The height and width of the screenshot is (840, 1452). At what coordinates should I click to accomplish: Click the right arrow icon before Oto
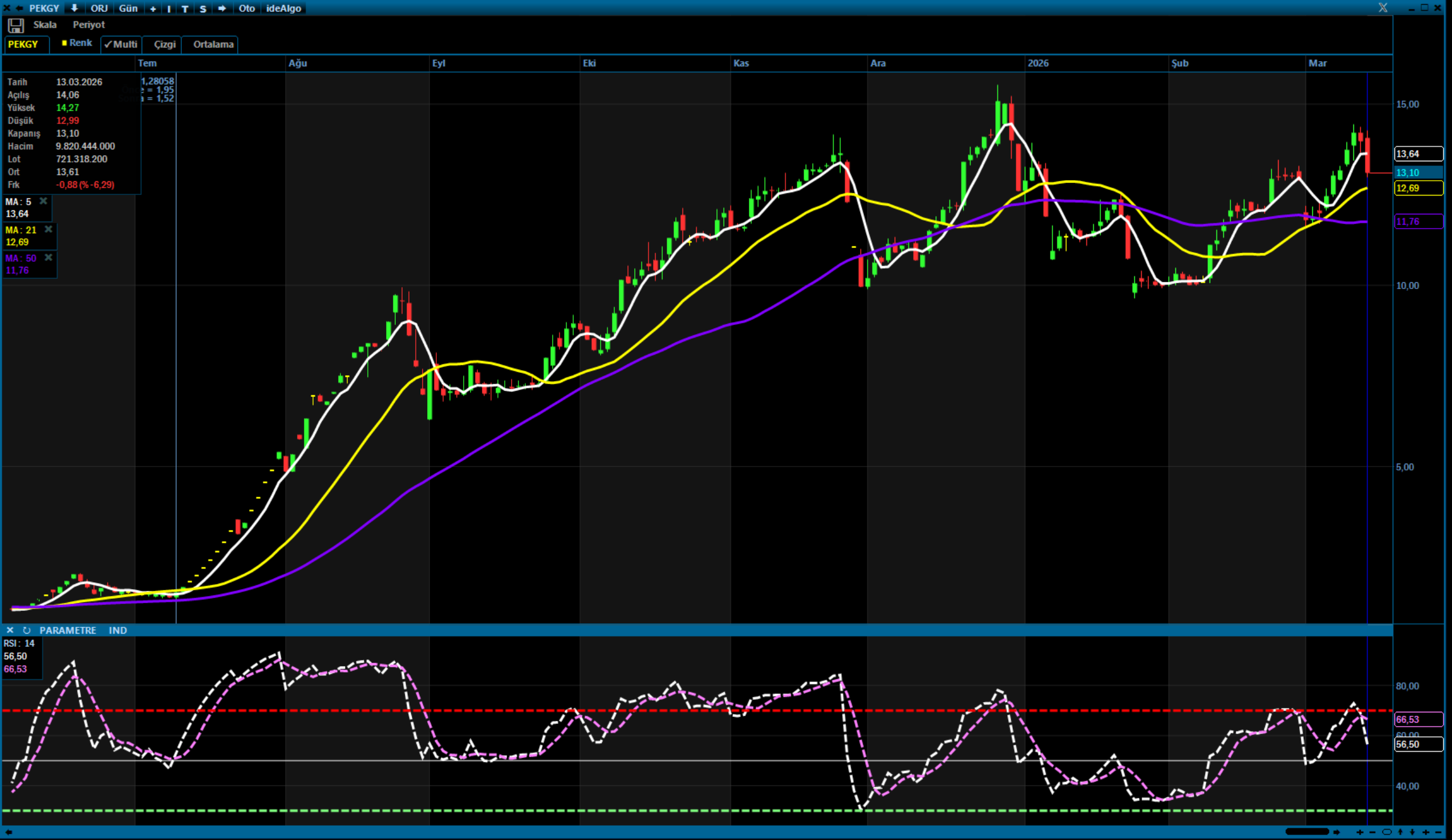coord(222,8)
